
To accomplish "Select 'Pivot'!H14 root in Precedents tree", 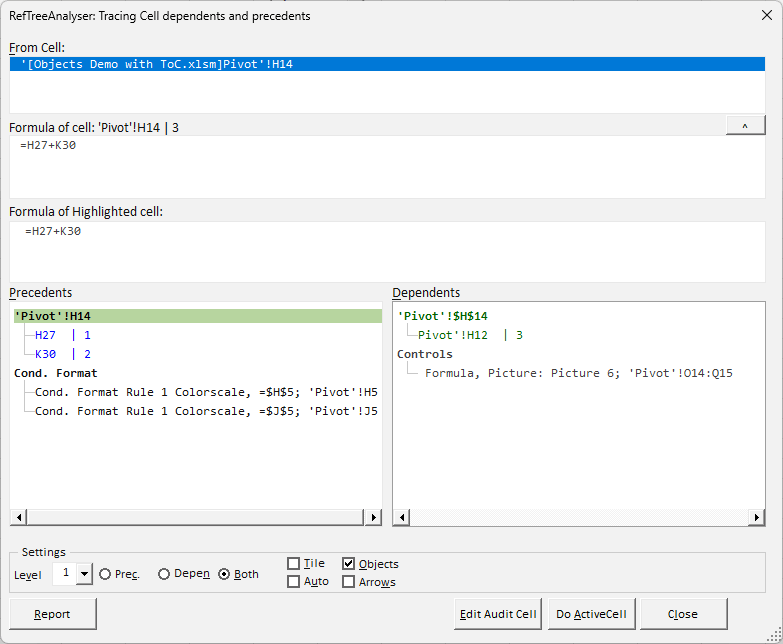I will [x=198, y=316].
